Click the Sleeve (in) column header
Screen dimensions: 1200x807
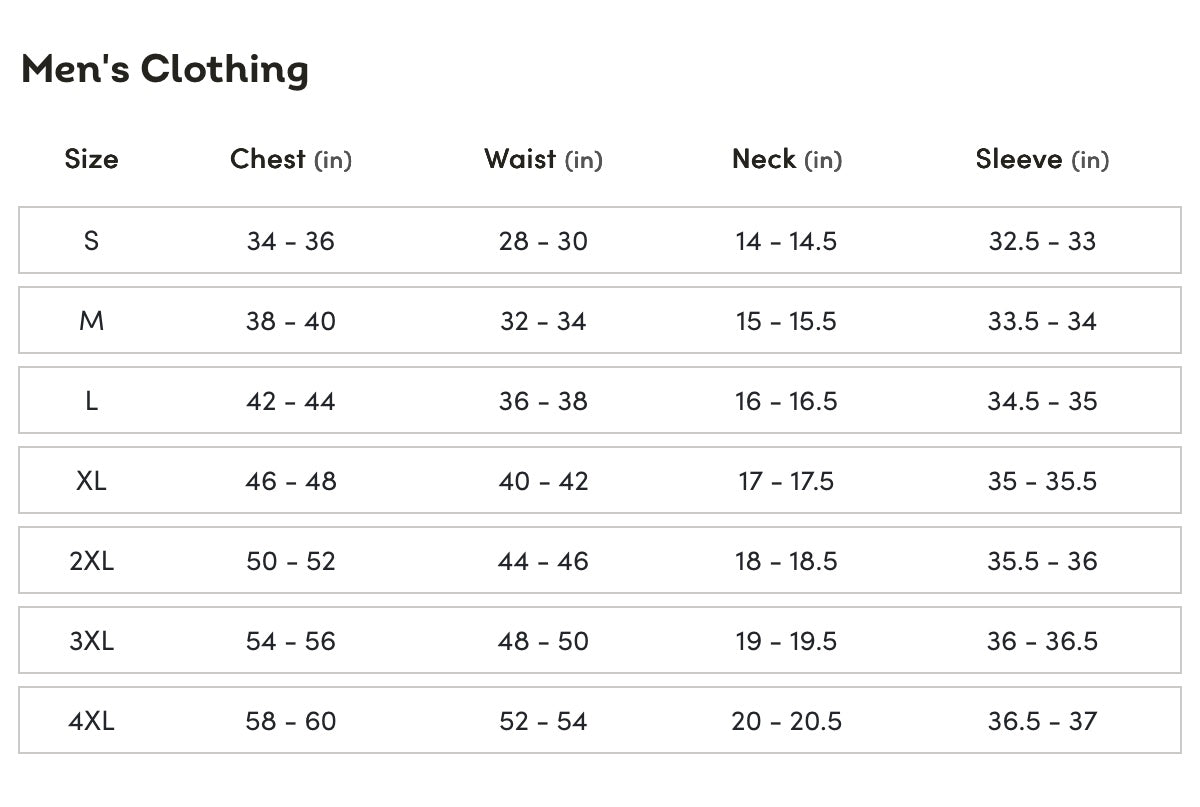1042,159
